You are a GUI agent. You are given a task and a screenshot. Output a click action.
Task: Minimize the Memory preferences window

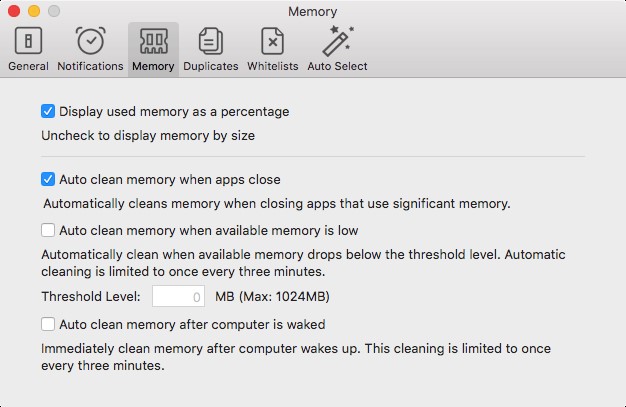click(x=33, y=12)
